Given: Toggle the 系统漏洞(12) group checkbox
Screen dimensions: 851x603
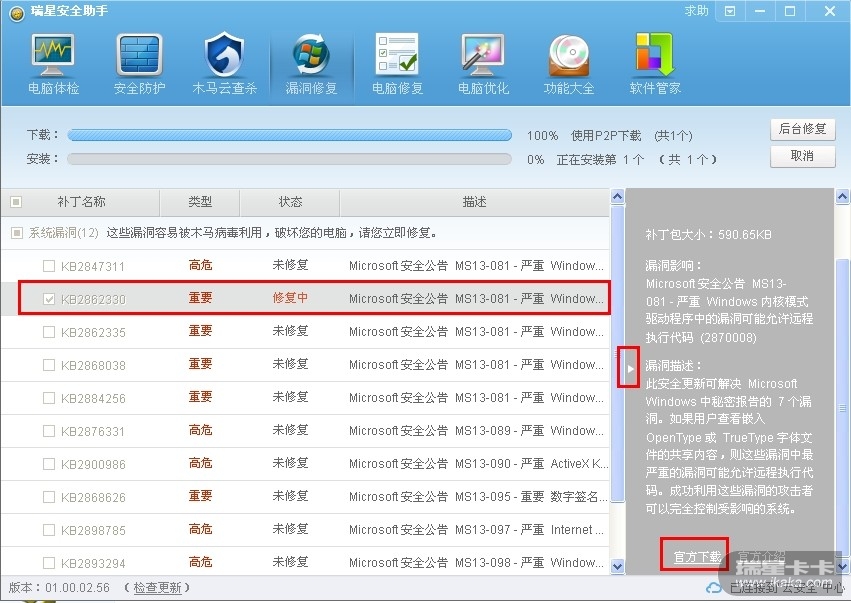Looking at the screenshot, I should (17, 233).
